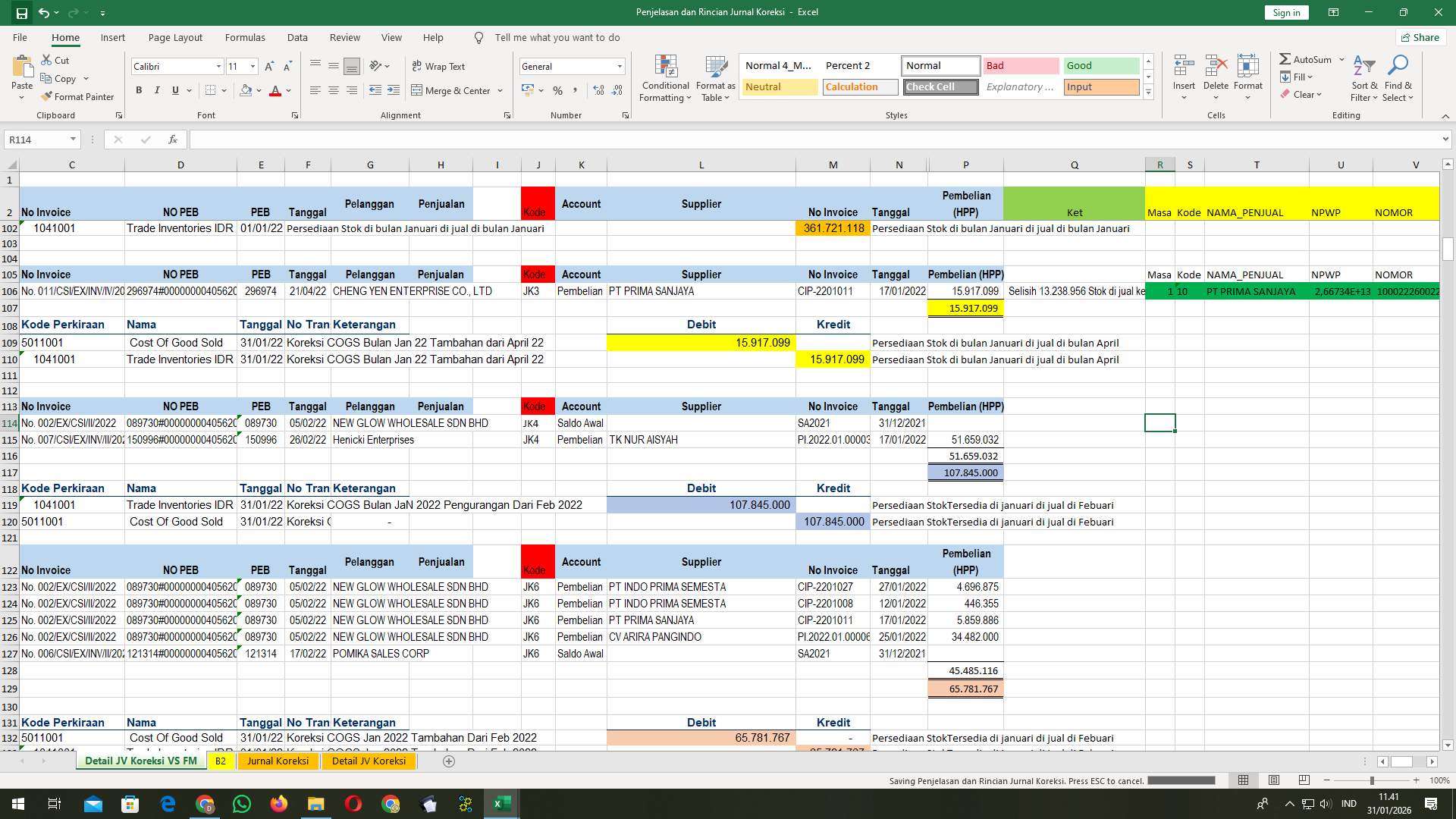Switch to the Formulas ribbon tab
The image size is (1456, 819).
(245, 37)
